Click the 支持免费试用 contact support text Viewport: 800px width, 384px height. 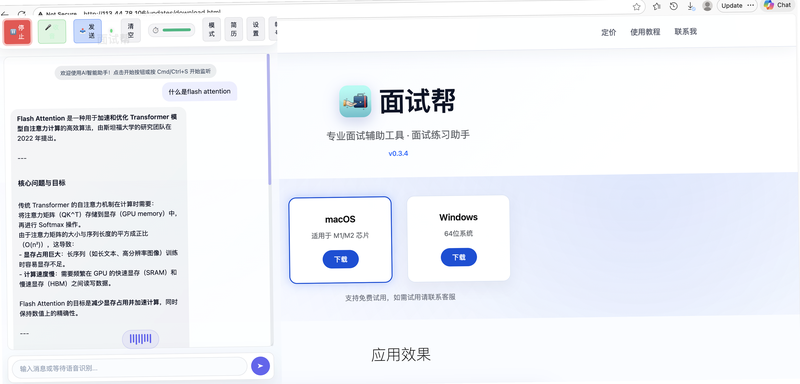(400, 297)
